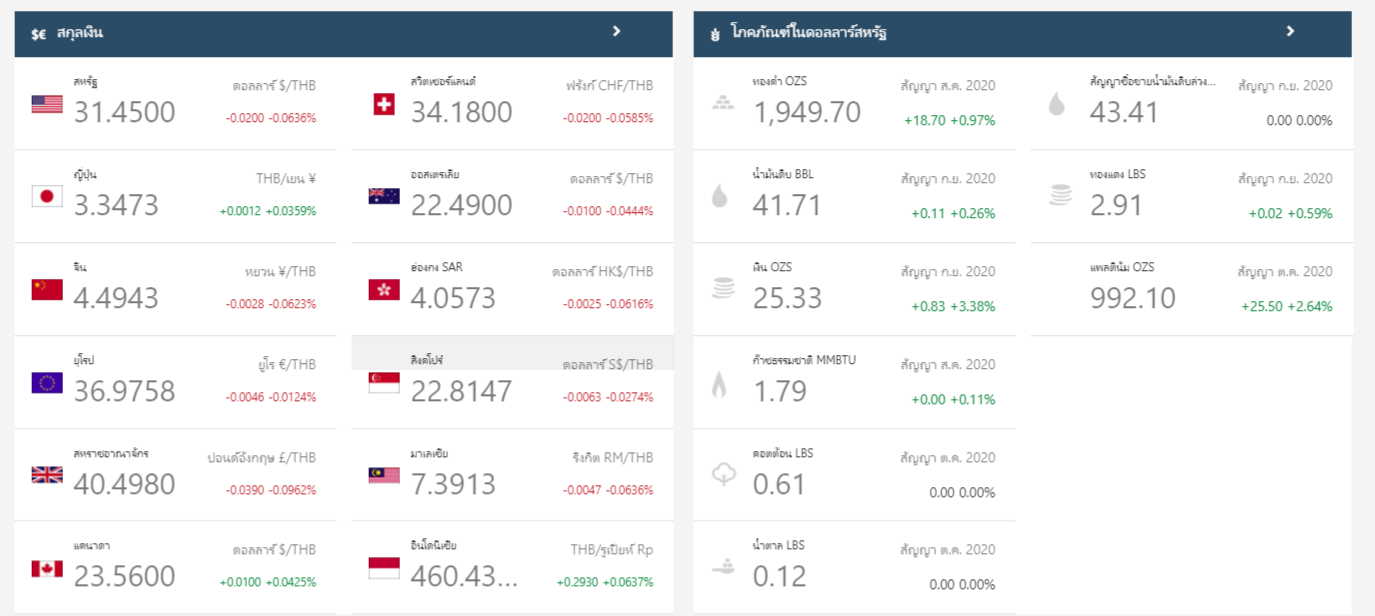Click the Singapore dollar rate 22.8147
The image size is (1375, 616).
(x=462, y=391)
